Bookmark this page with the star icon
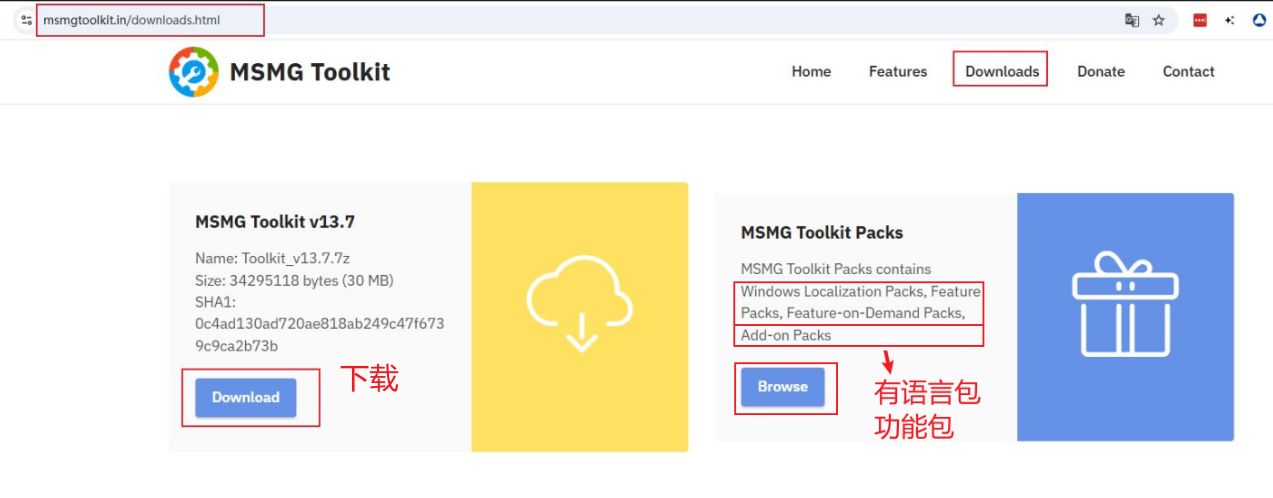The height and width of the screenshot is (498, 1273). (1159, 20)
